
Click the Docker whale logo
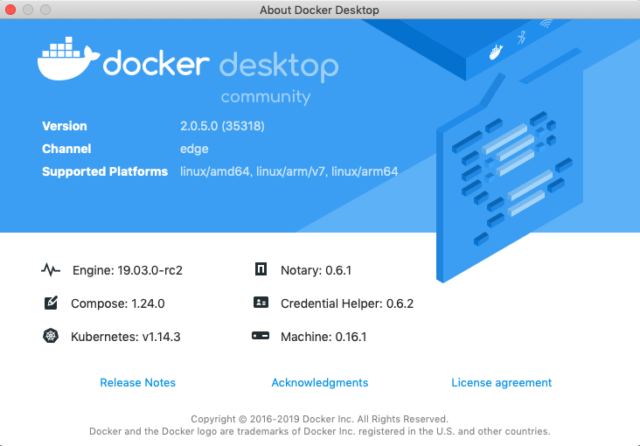tap(69, 59)
